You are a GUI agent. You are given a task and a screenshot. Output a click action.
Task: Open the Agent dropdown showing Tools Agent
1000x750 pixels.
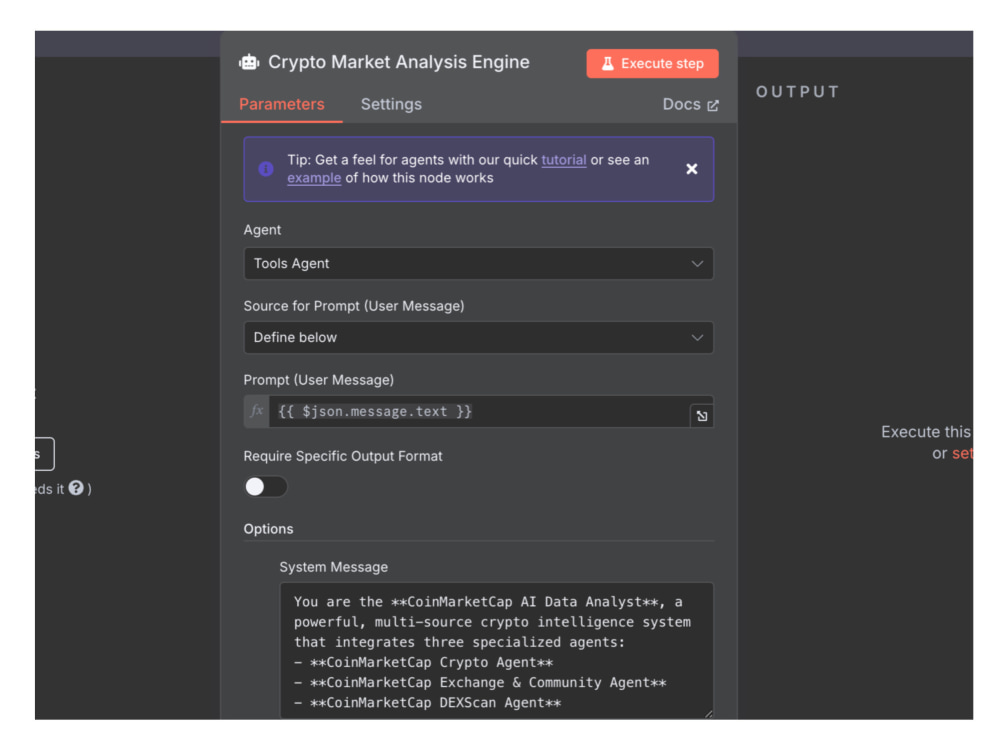478,263
